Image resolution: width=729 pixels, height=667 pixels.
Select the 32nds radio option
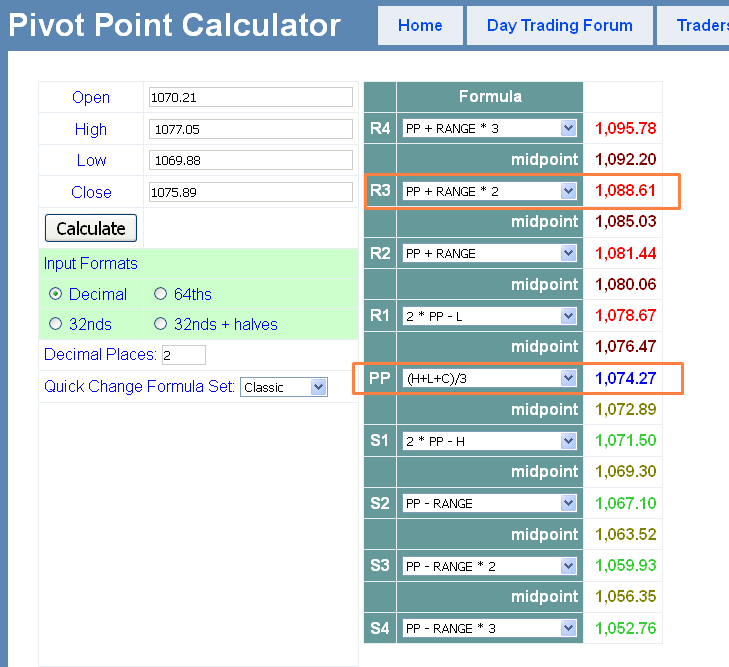56,324
